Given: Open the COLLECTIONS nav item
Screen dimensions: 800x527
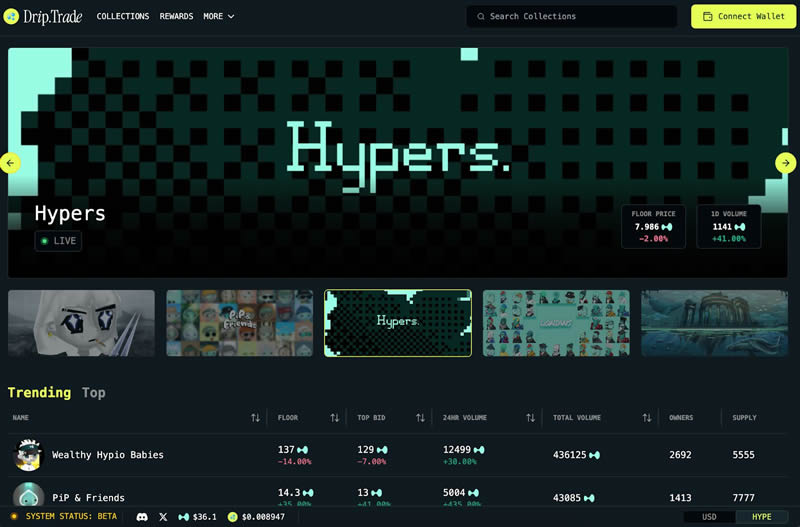Looking at the screenshot, I should (x=123, y=17).
